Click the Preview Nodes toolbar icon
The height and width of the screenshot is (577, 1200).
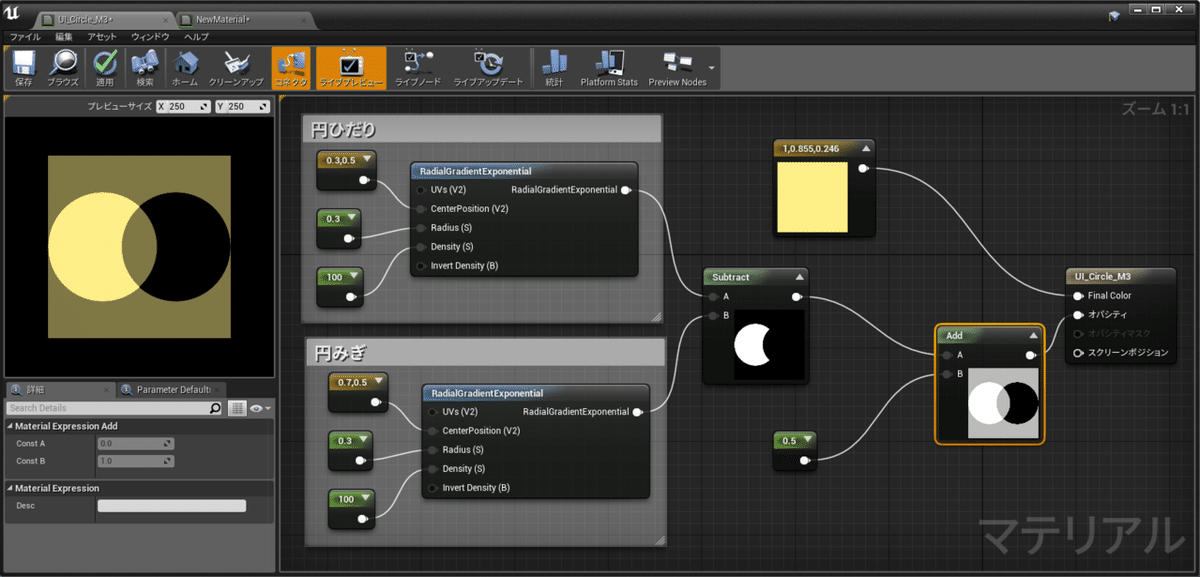pos(677,63)
